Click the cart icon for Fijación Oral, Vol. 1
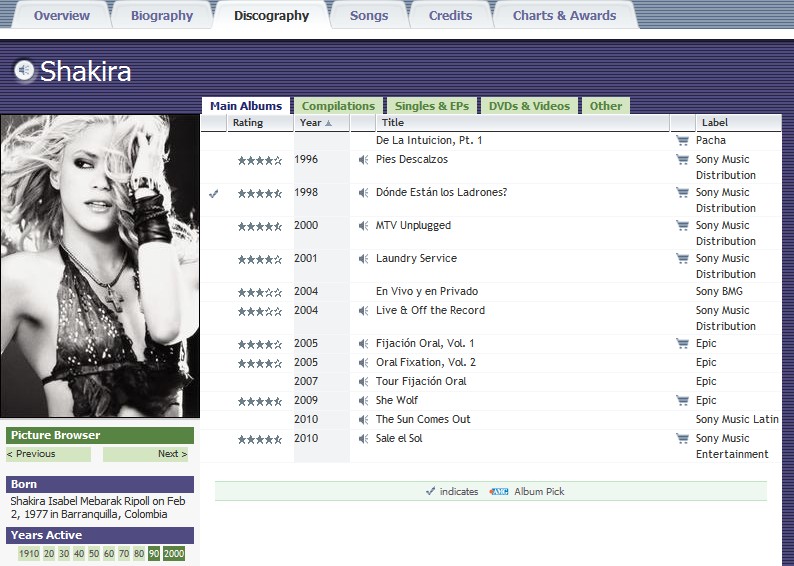794x566 pixels. click(682, 344)
